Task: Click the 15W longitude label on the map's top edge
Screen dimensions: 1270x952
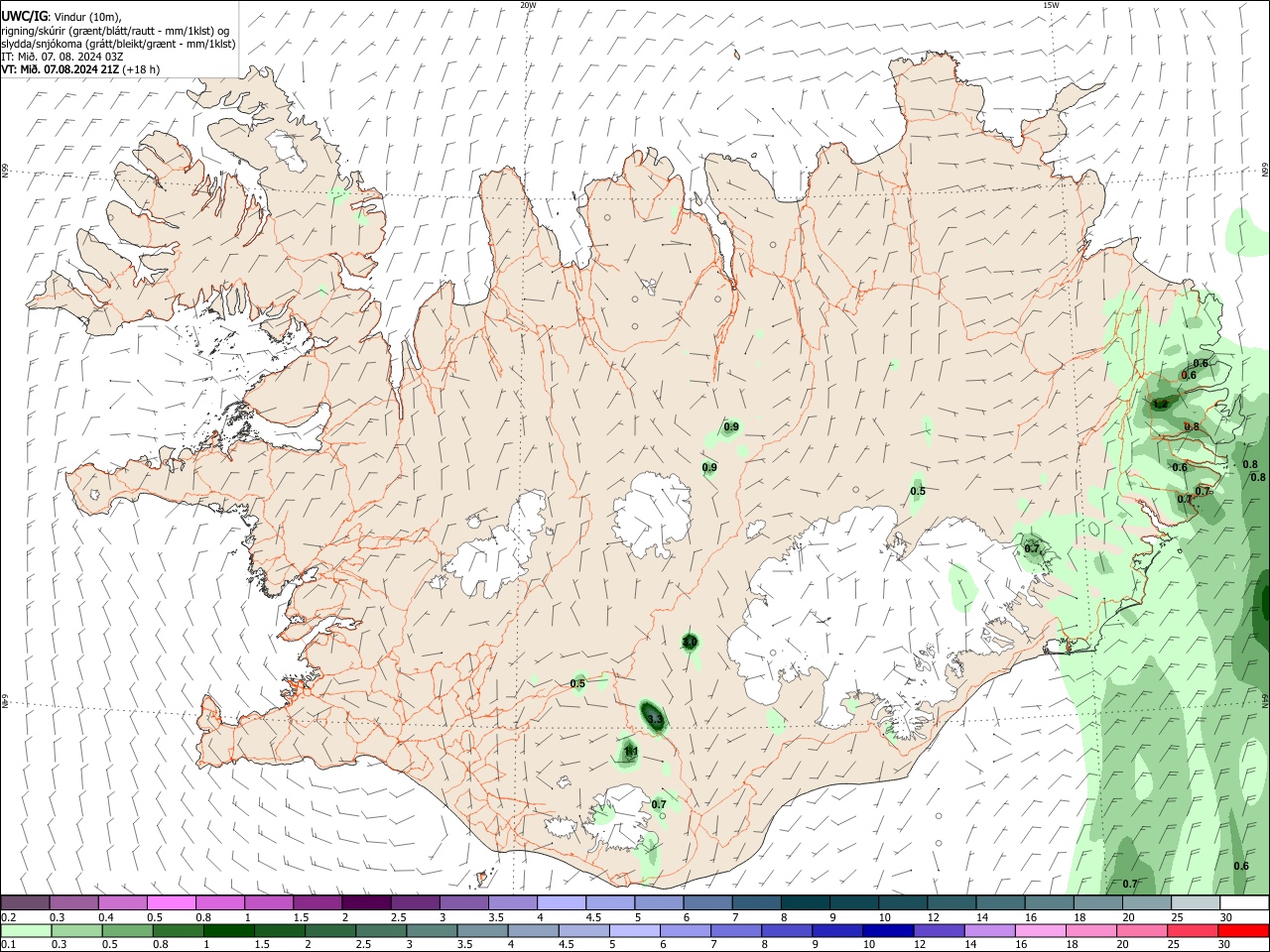Action: [1050, 5]
